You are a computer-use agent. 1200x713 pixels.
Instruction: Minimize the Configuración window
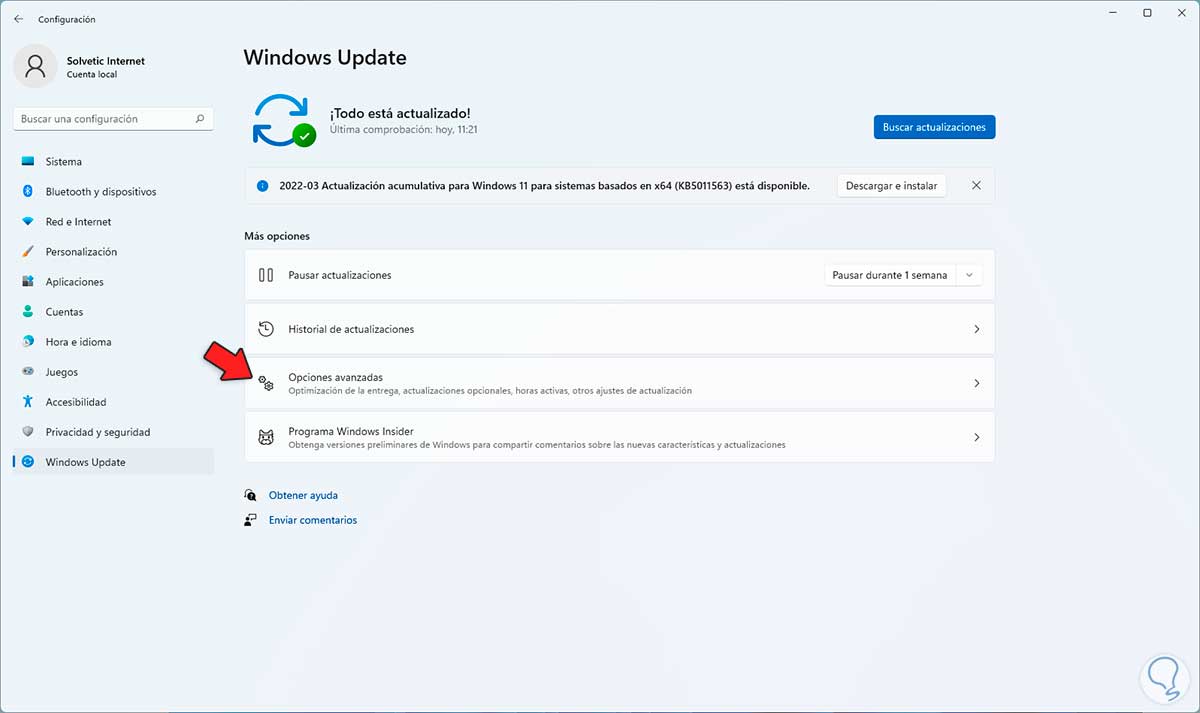coord(1115,13)
